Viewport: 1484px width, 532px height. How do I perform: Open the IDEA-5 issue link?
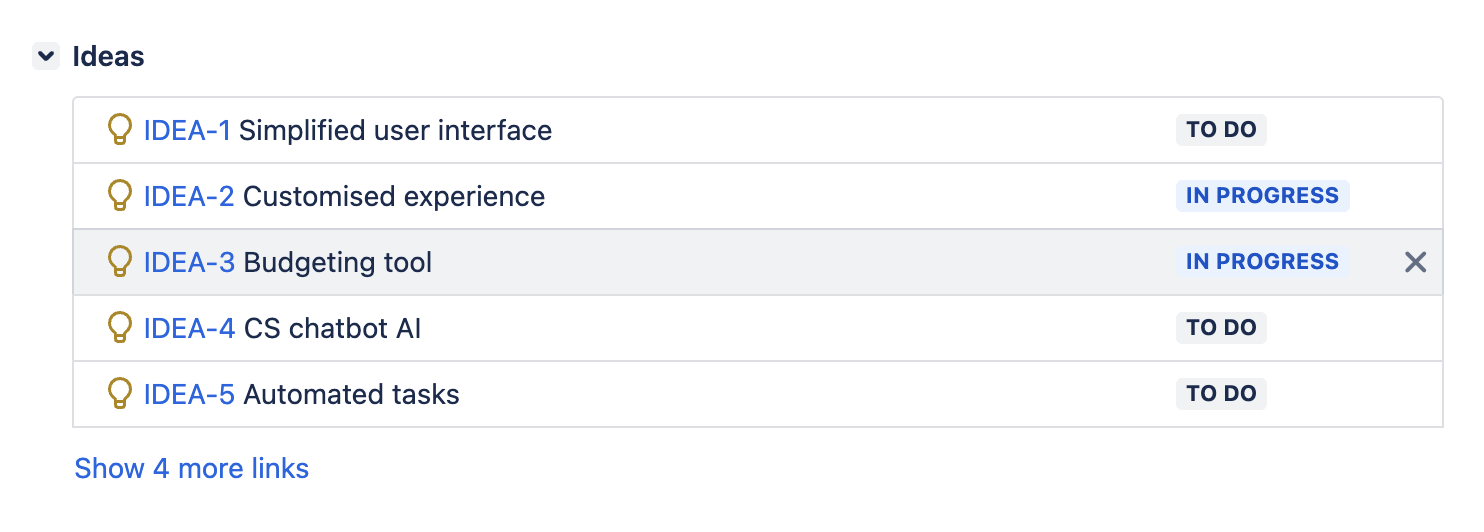point(189,394)
